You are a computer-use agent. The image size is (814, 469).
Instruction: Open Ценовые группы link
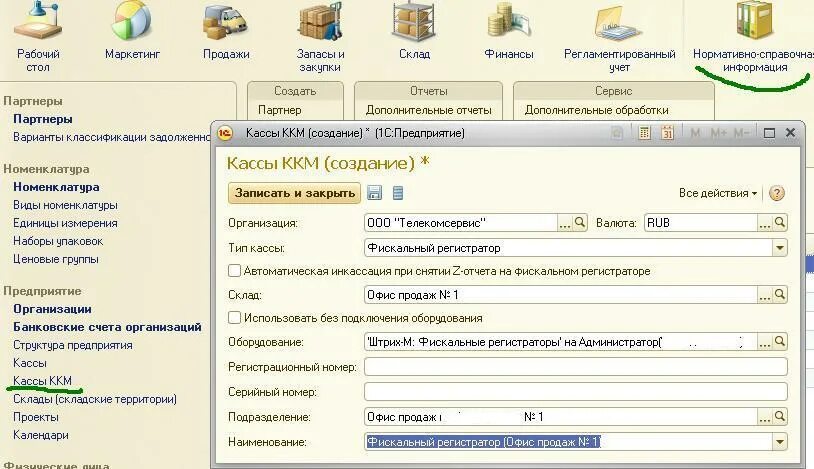[x=56, y=259]
